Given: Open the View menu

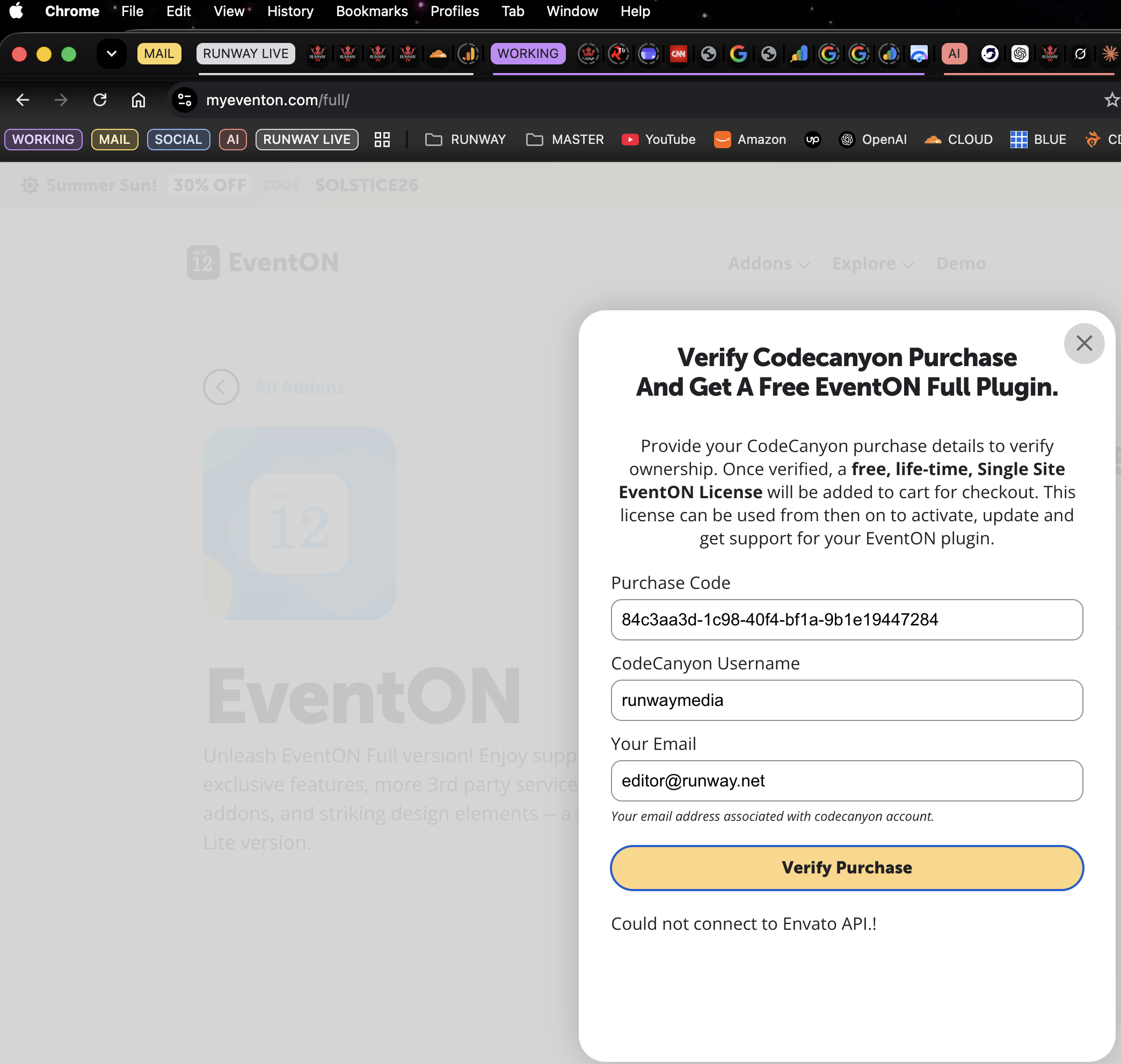Looking at the screenshot, I should point(229,11).
